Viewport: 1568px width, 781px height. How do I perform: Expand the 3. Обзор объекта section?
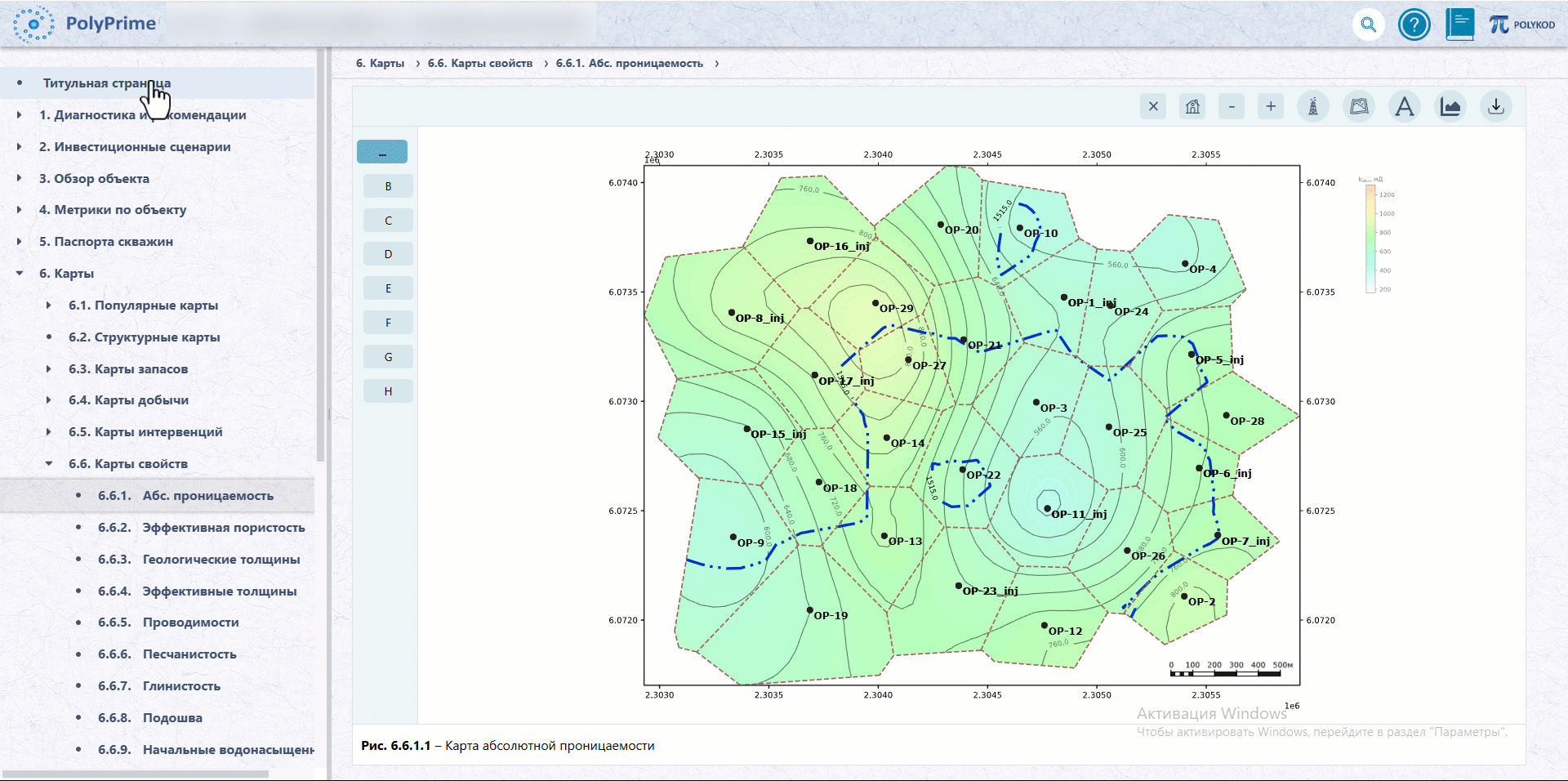(x=20, y=178)
